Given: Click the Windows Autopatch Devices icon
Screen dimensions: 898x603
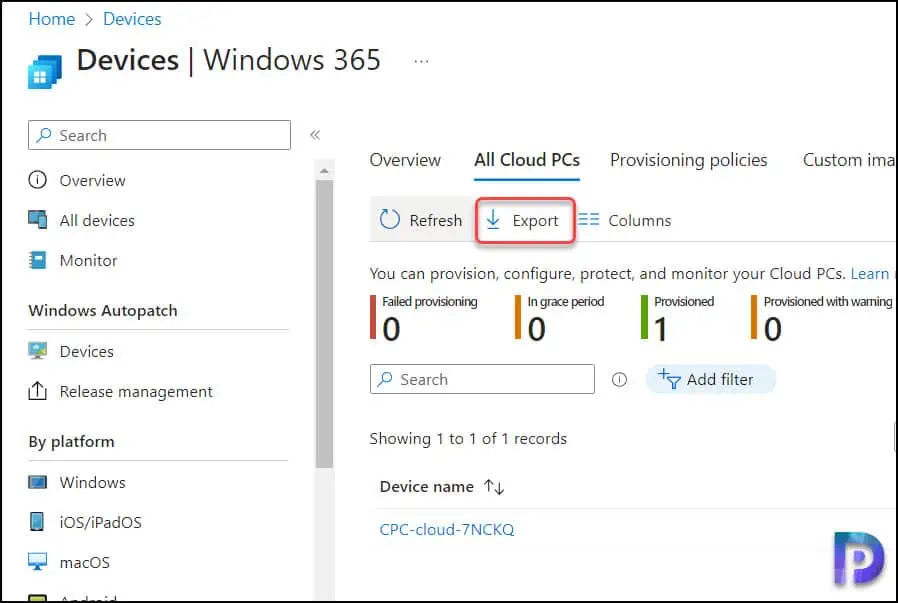Looking at the screenshot, I should click(x=38, y=350).
